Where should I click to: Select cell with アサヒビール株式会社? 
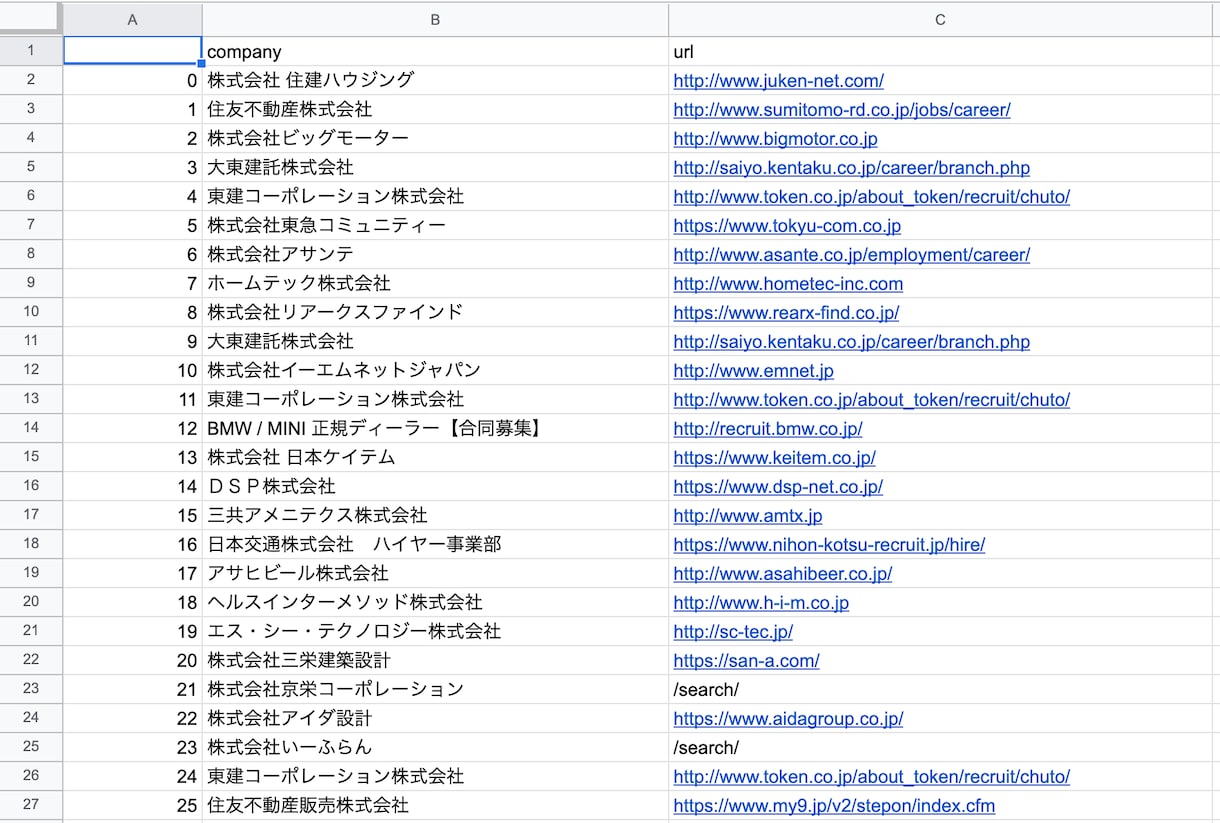point(435,573)
